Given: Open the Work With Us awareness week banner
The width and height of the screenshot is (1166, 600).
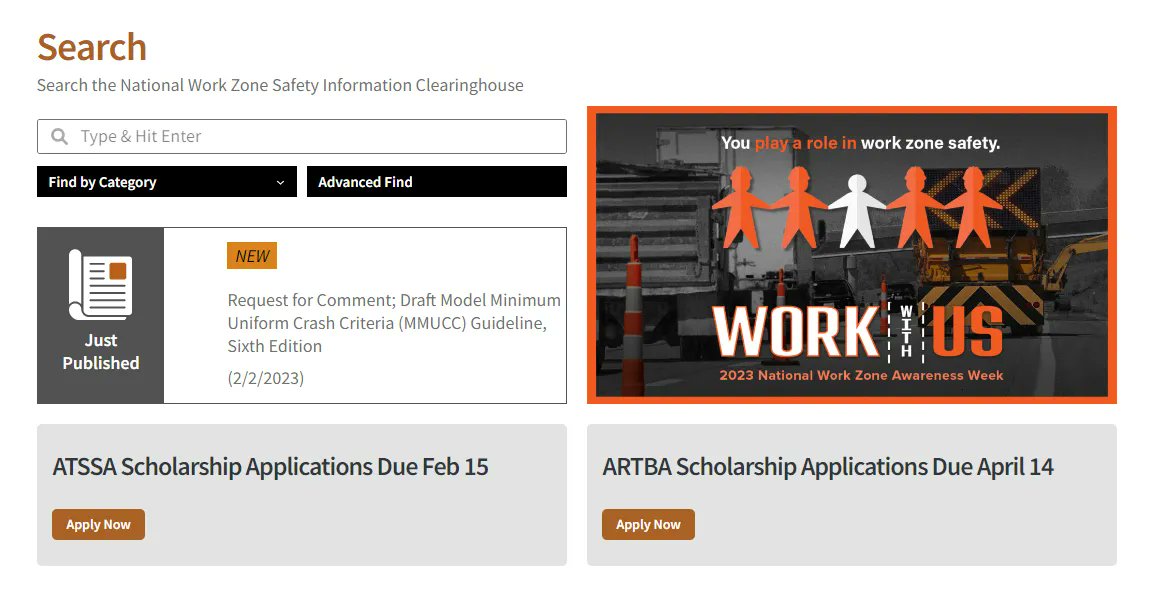Looking at the screenshot, I should click(x=851, y=255).
